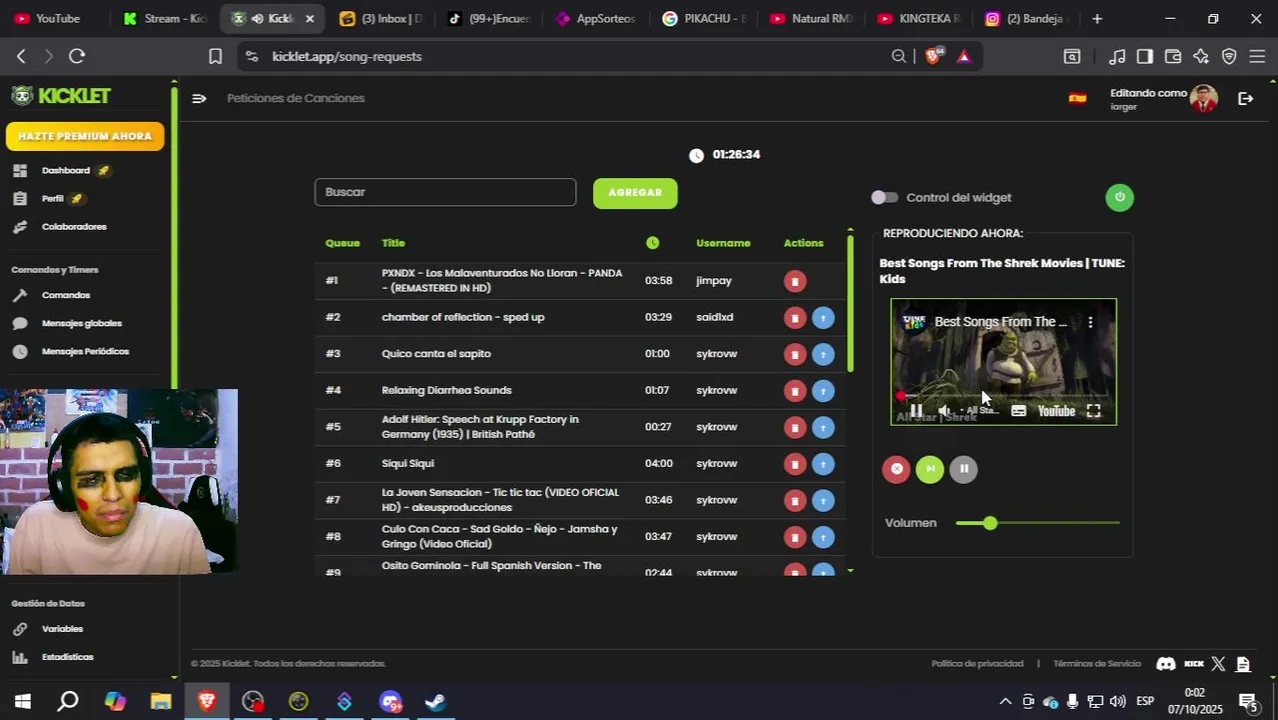This screenshot has height=720, width=1278.
Task: Sort by the clock duration column header
Action: point(653,243)
